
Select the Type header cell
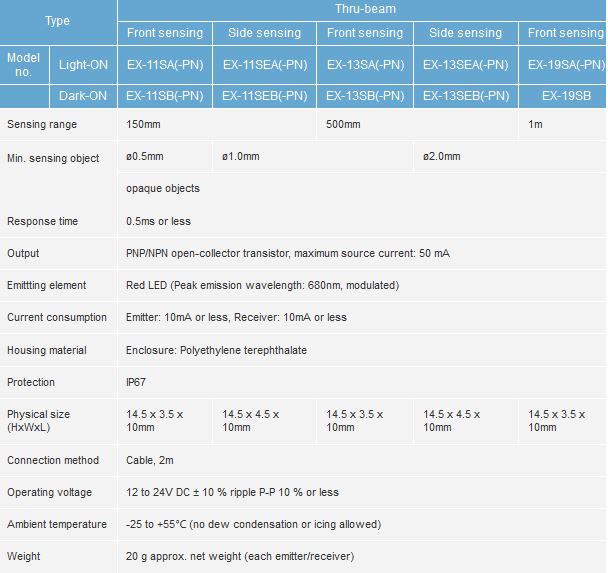pos(57,21)
